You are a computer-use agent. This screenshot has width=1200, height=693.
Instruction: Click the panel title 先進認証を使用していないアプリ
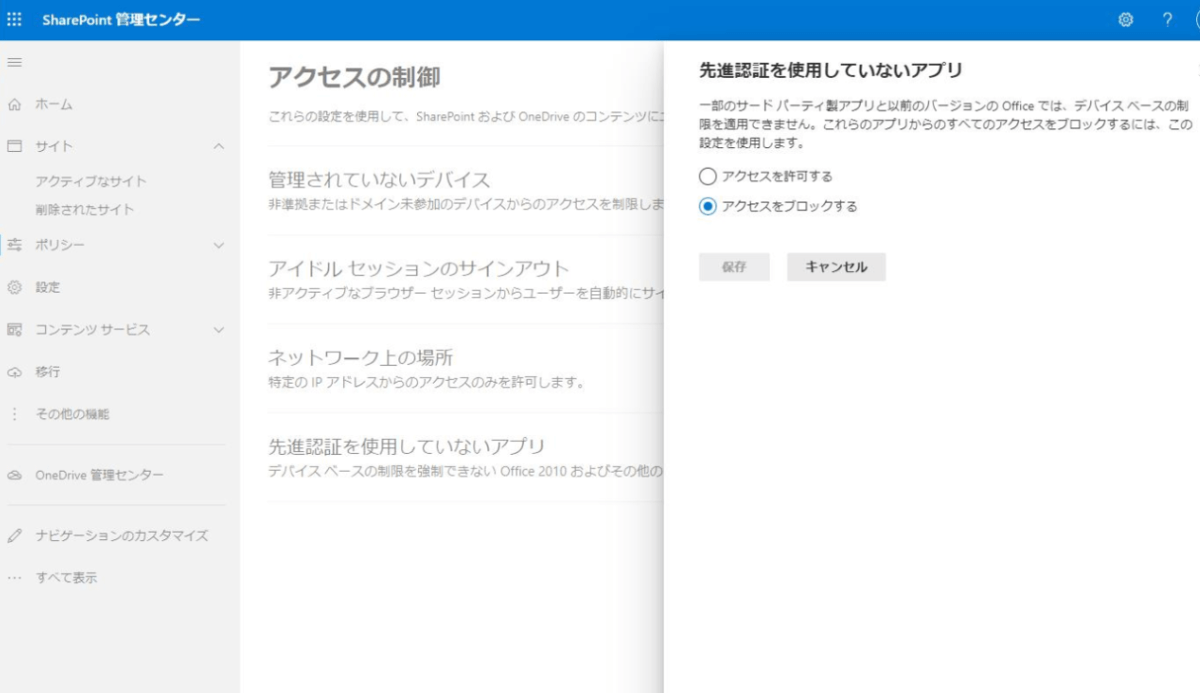click(x=830, y=70)
